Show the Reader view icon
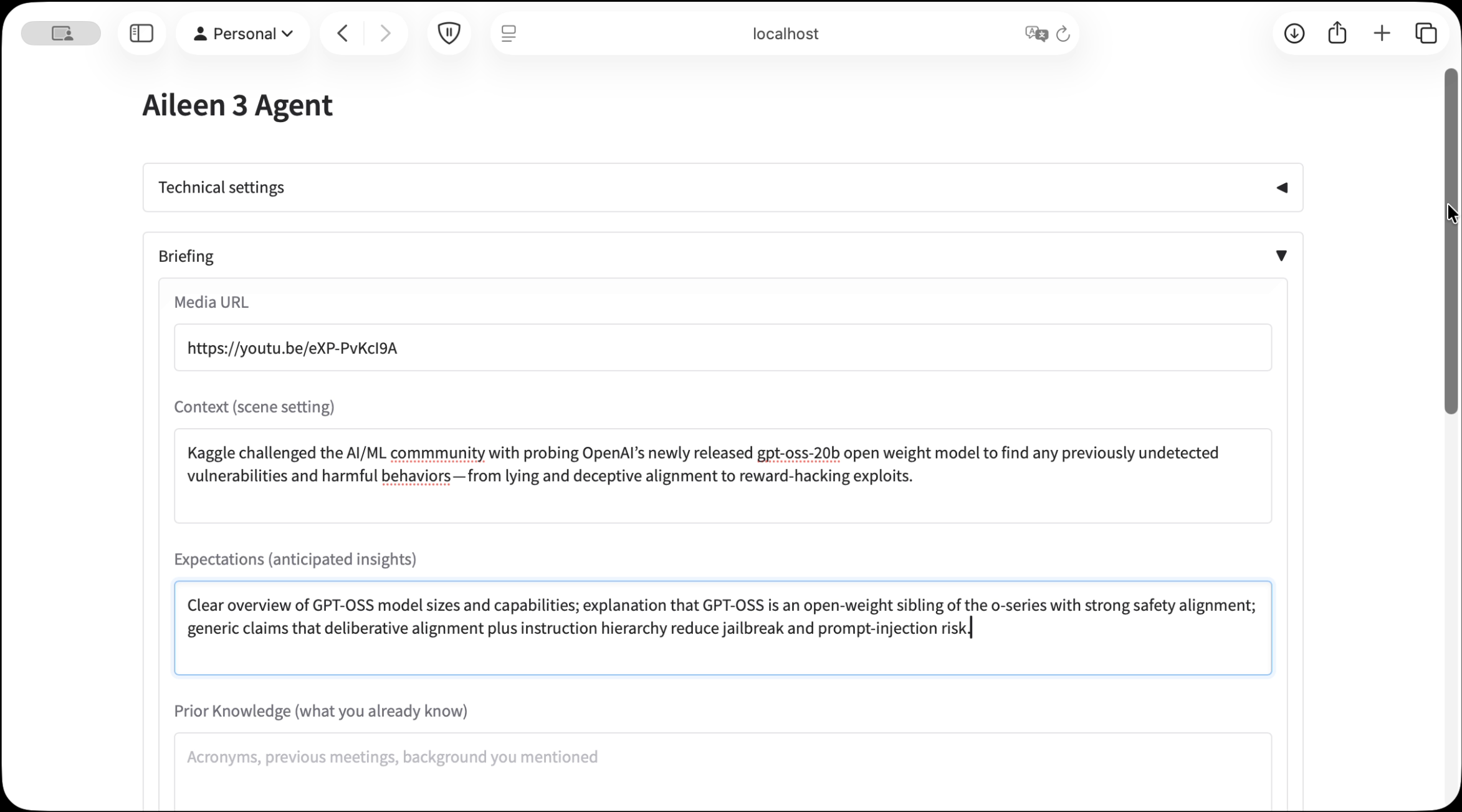Viewport: 1462px width, 812px height. (x=509, y=33)
